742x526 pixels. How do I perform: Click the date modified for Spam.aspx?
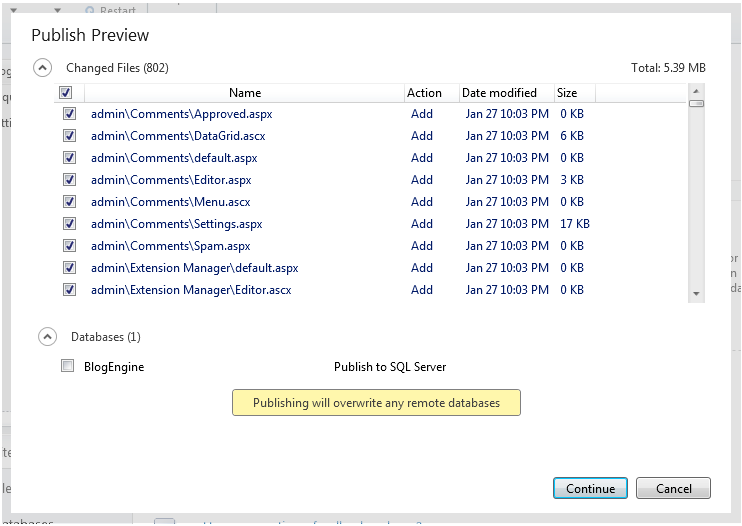tap(507, 246)
